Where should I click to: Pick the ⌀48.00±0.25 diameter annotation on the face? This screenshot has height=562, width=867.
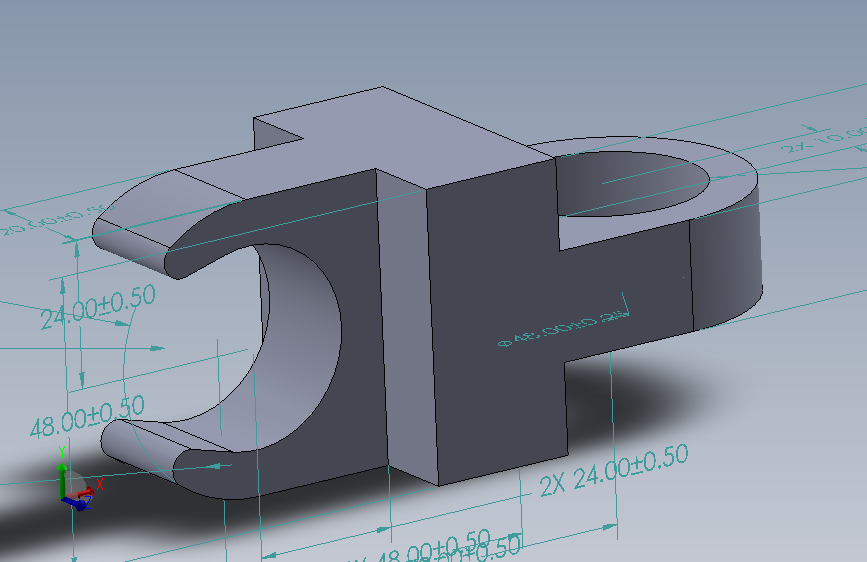pos(564,329)
